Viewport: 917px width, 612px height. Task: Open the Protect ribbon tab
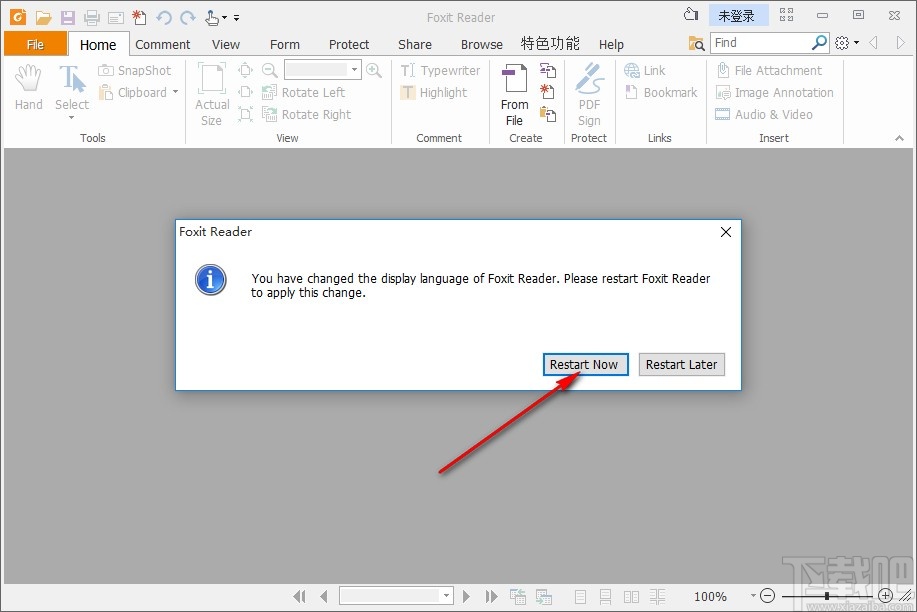[349, 44]
